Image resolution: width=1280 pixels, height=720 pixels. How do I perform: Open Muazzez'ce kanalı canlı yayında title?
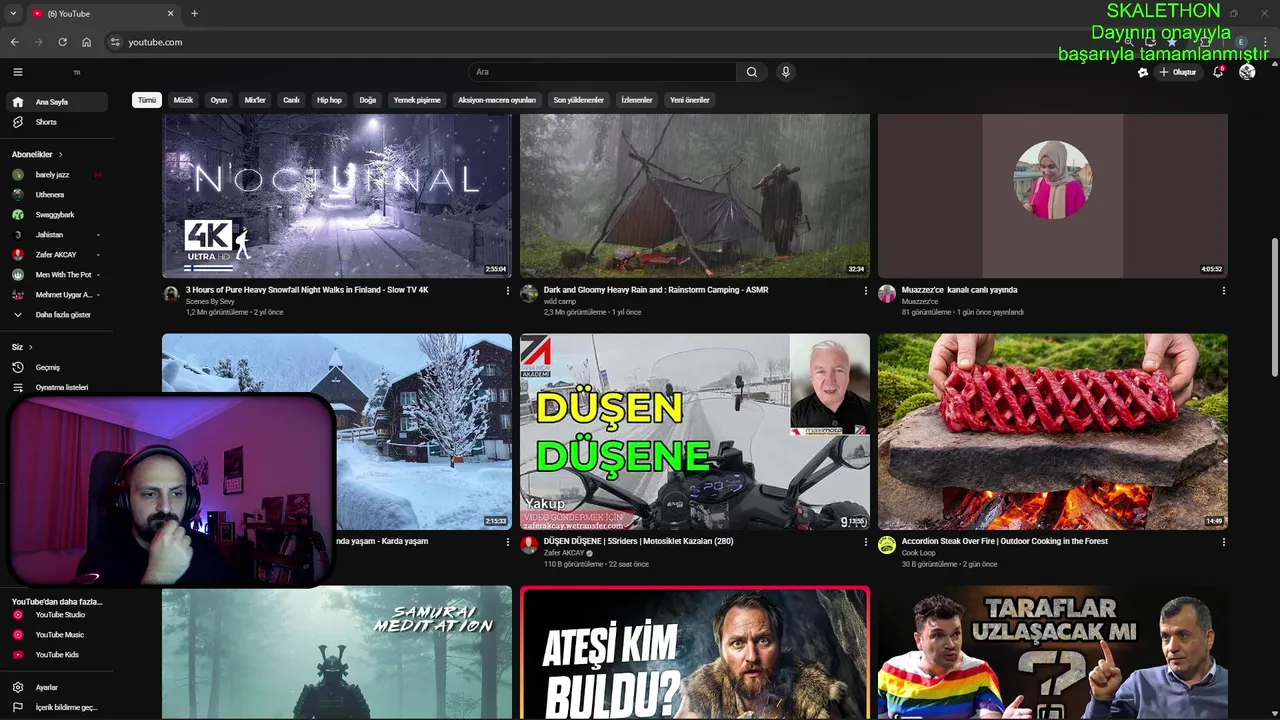click(x=960, y=290)
